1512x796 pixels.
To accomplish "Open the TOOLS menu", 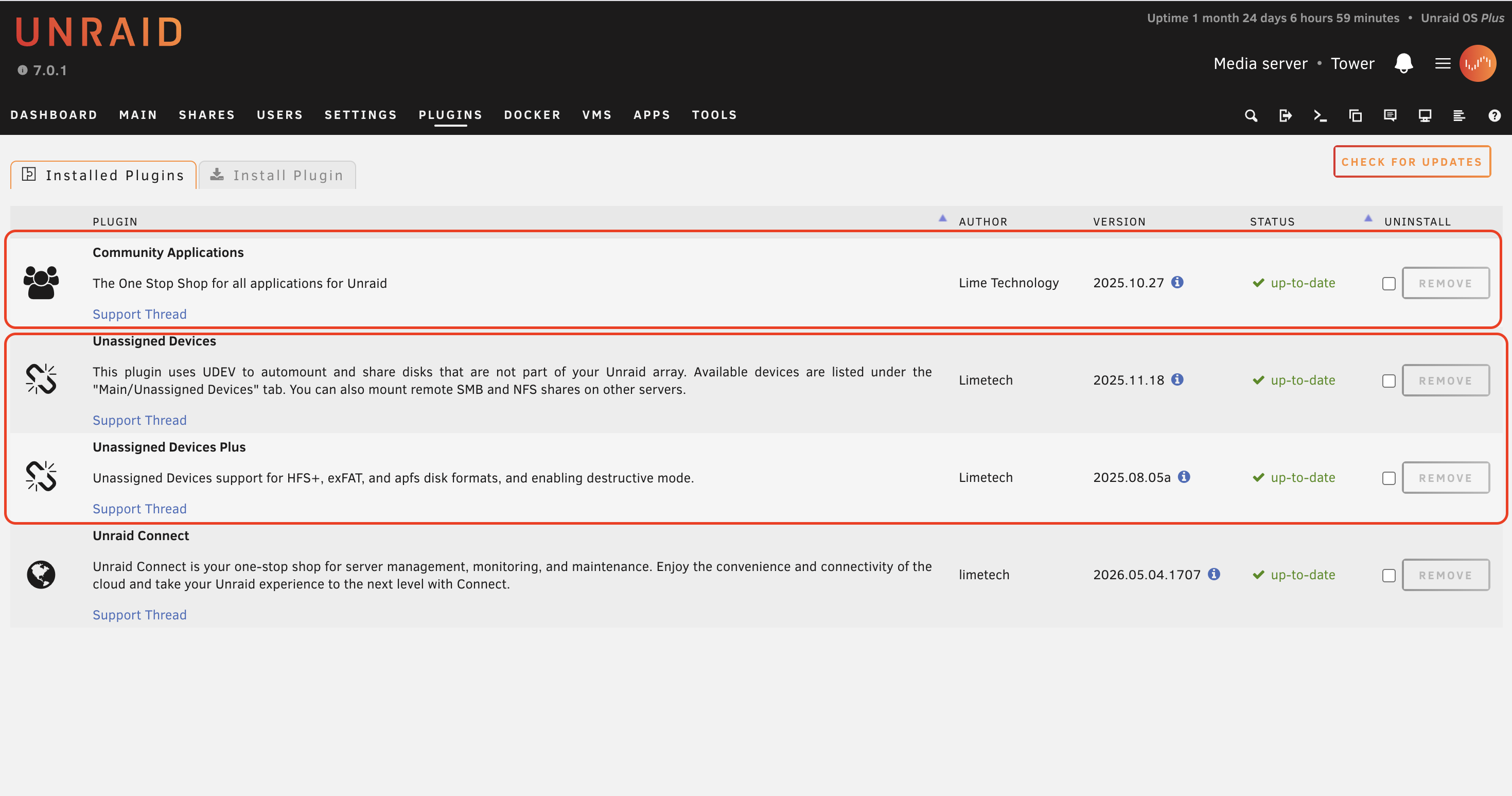I will pyautogui.click(x=714, y=115).
